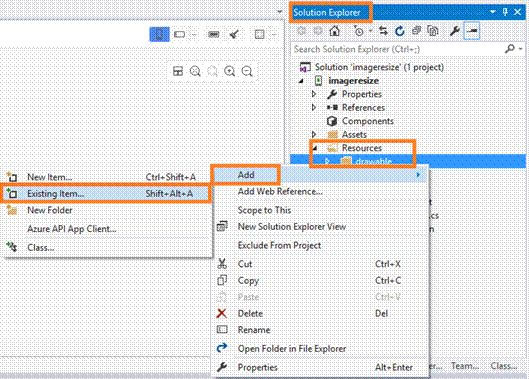Toggle the highlighted portrait device icon in designer toolbar
Viewport: 529px width, 379px height.
(160, 34)
